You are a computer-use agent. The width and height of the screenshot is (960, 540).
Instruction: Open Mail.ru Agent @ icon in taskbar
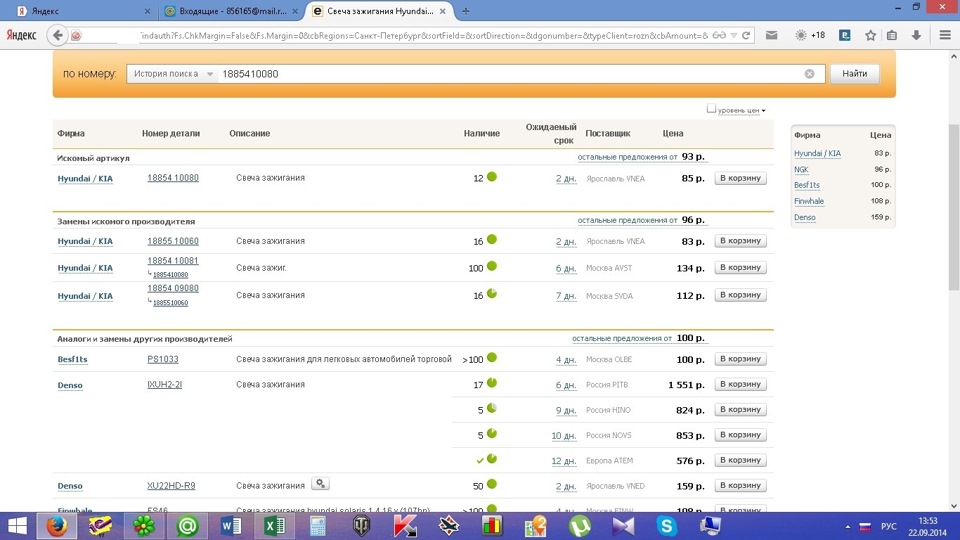click(187, 526)
